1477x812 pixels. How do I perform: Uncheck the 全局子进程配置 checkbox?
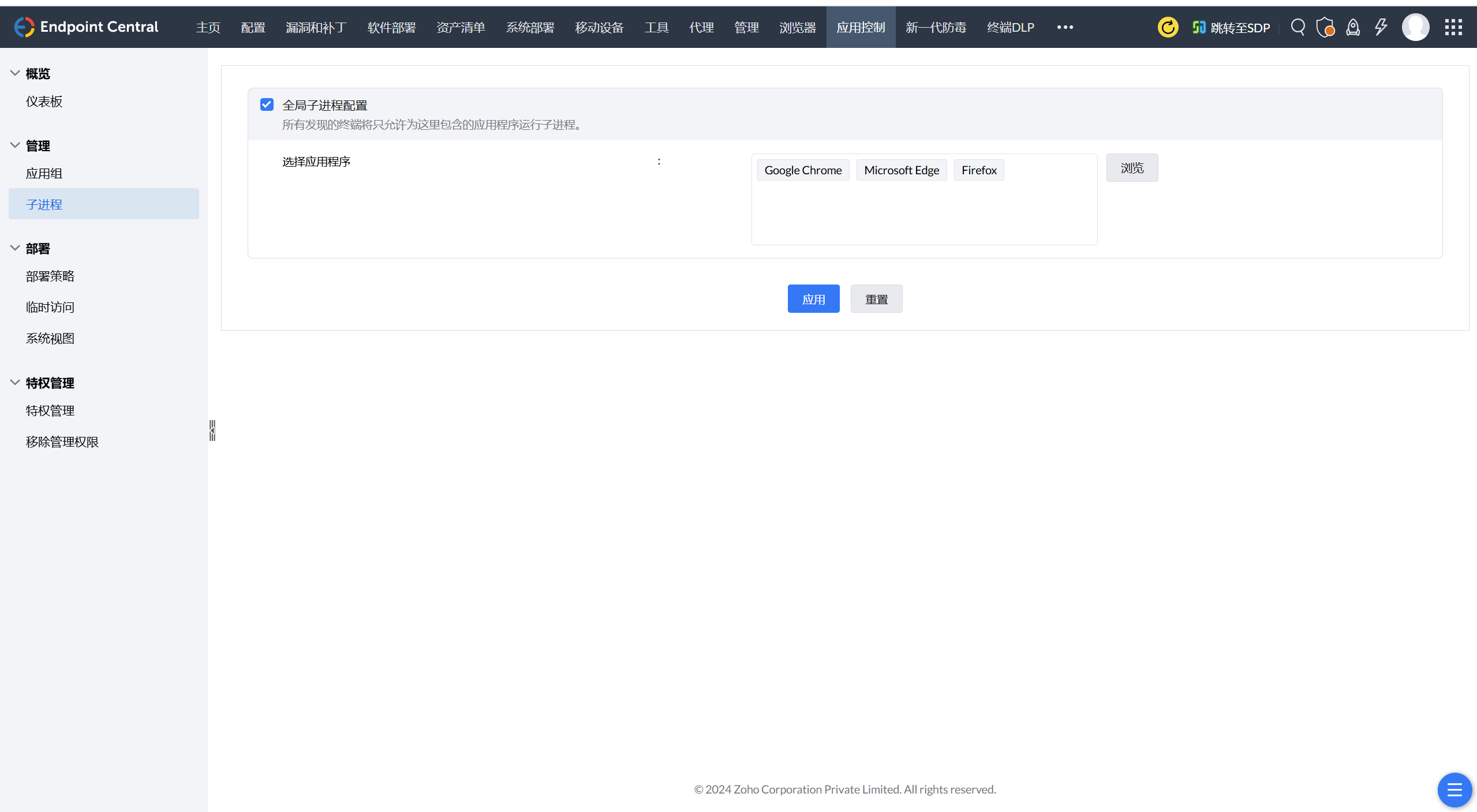[267, 104]
